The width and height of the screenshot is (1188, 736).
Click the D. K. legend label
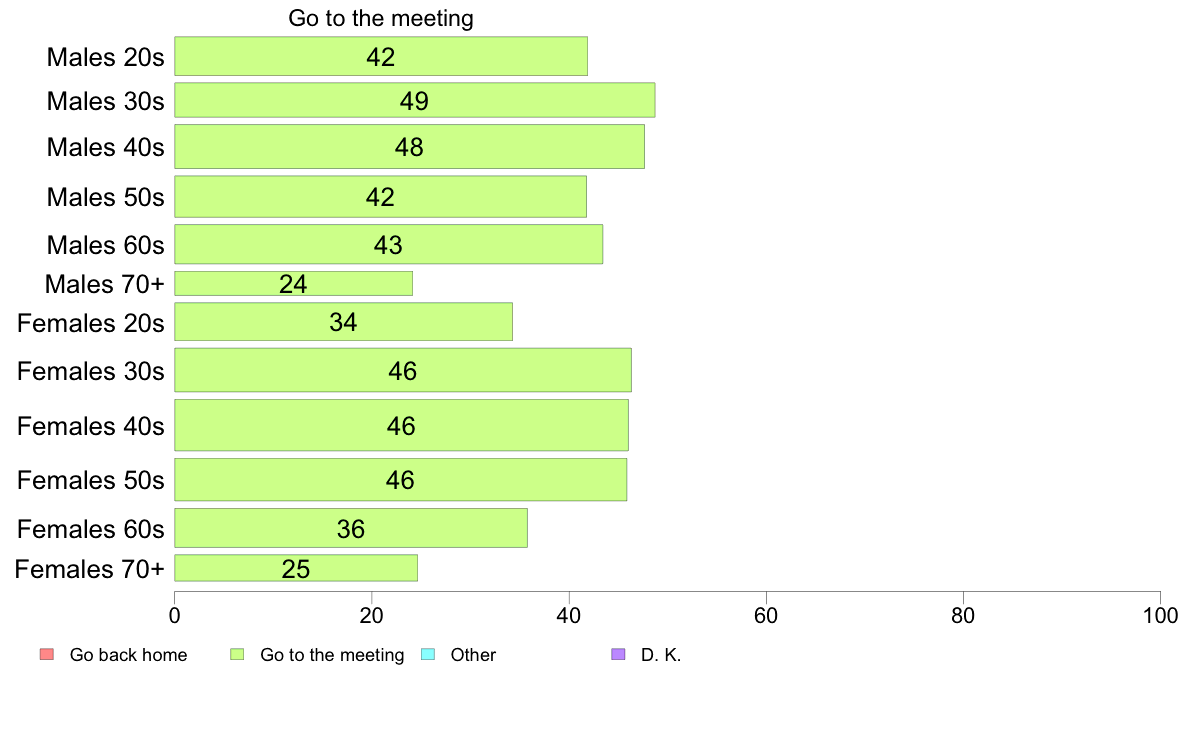pyautogui.click(x=661, y=655)
